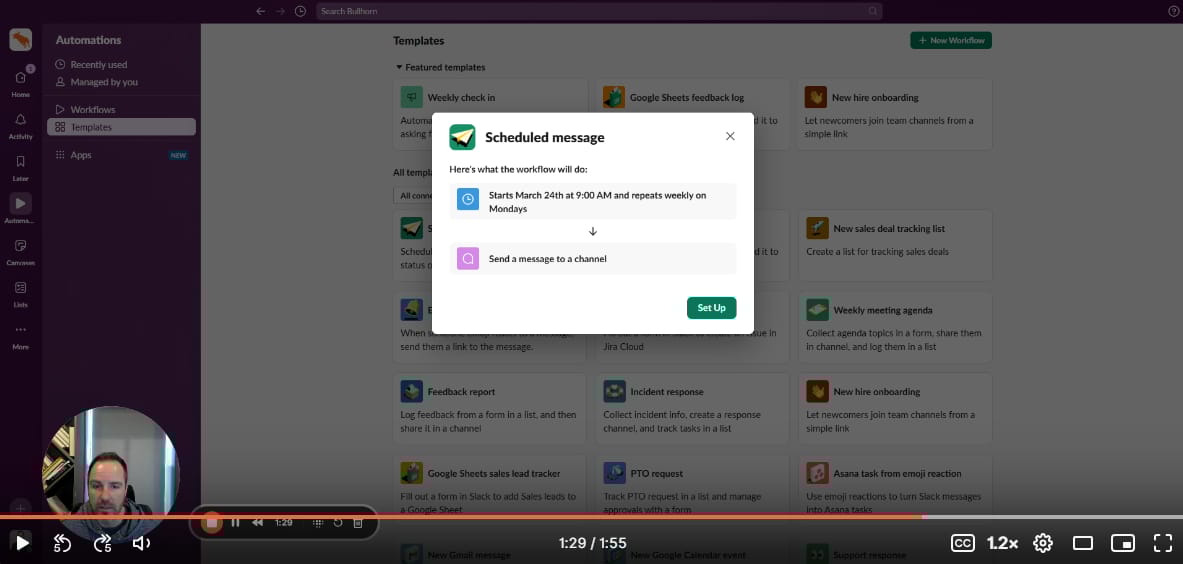
Task: Rewind the video 5 seconds
Action: tap(62, 543)
